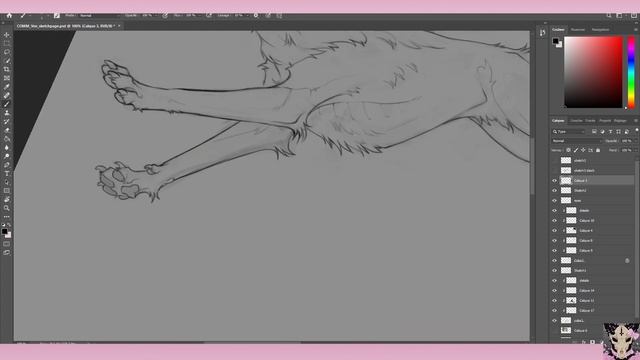Select the Rectangular Marquee tool
Viewport: 640px width, 360px height.
[7, 43]
